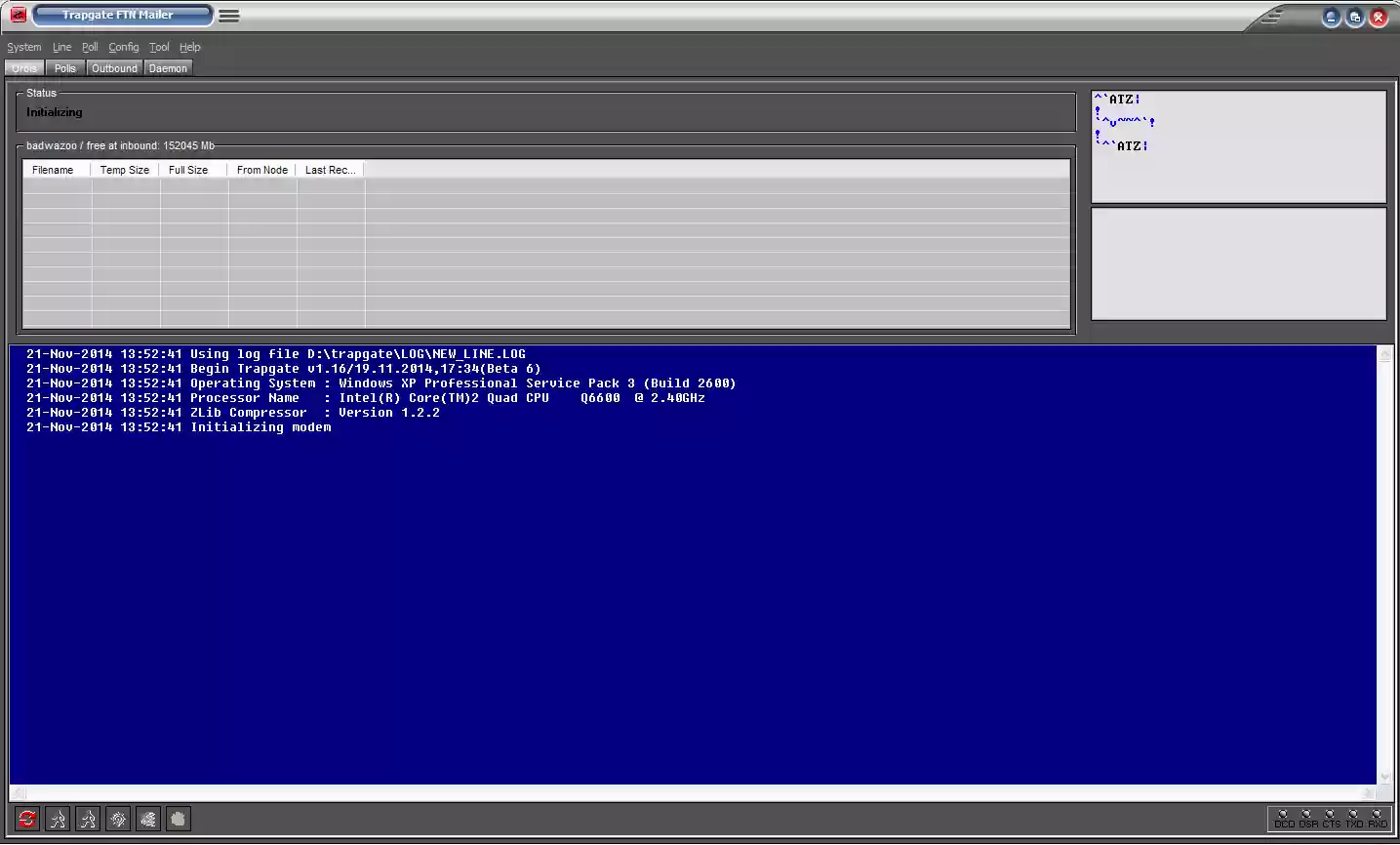Open the System menu
The image size is (1400, 845).
tap(23, 47)
